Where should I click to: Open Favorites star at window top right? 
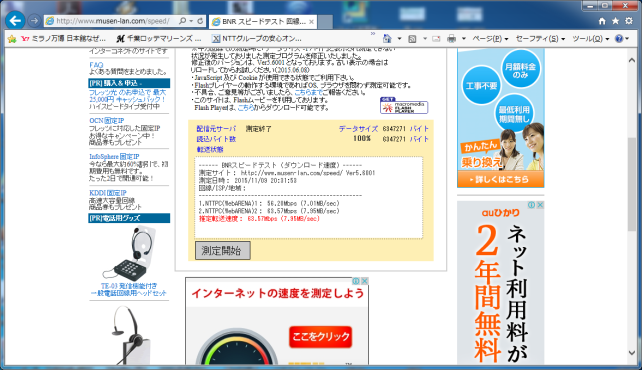[615, 21]
